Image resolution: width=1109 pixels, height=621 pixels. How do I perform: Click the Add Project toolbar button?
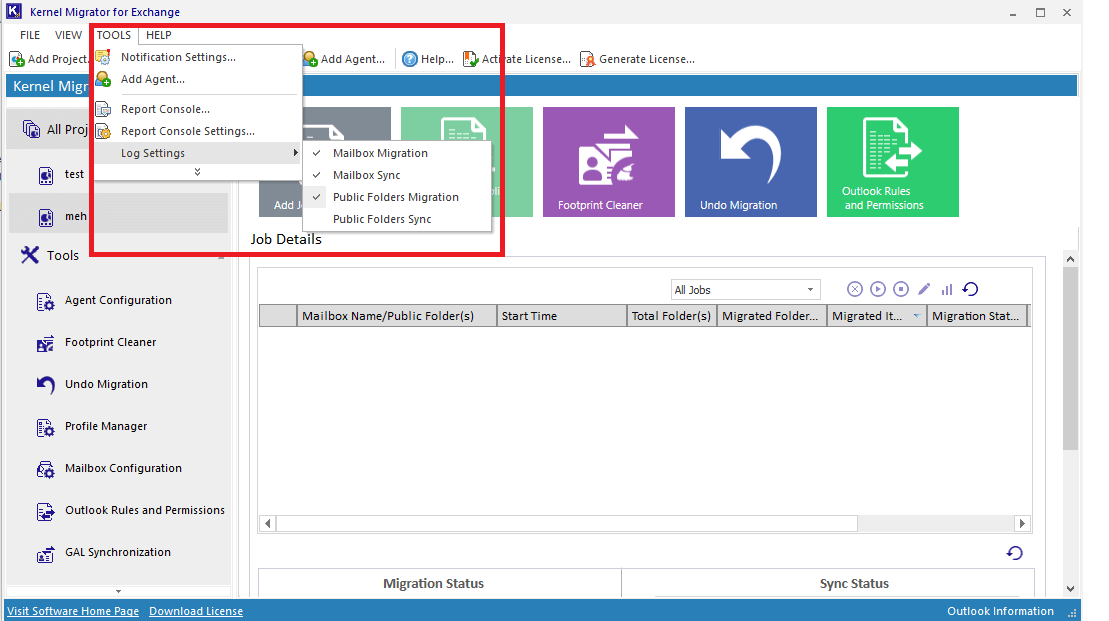tap(47, 59)
